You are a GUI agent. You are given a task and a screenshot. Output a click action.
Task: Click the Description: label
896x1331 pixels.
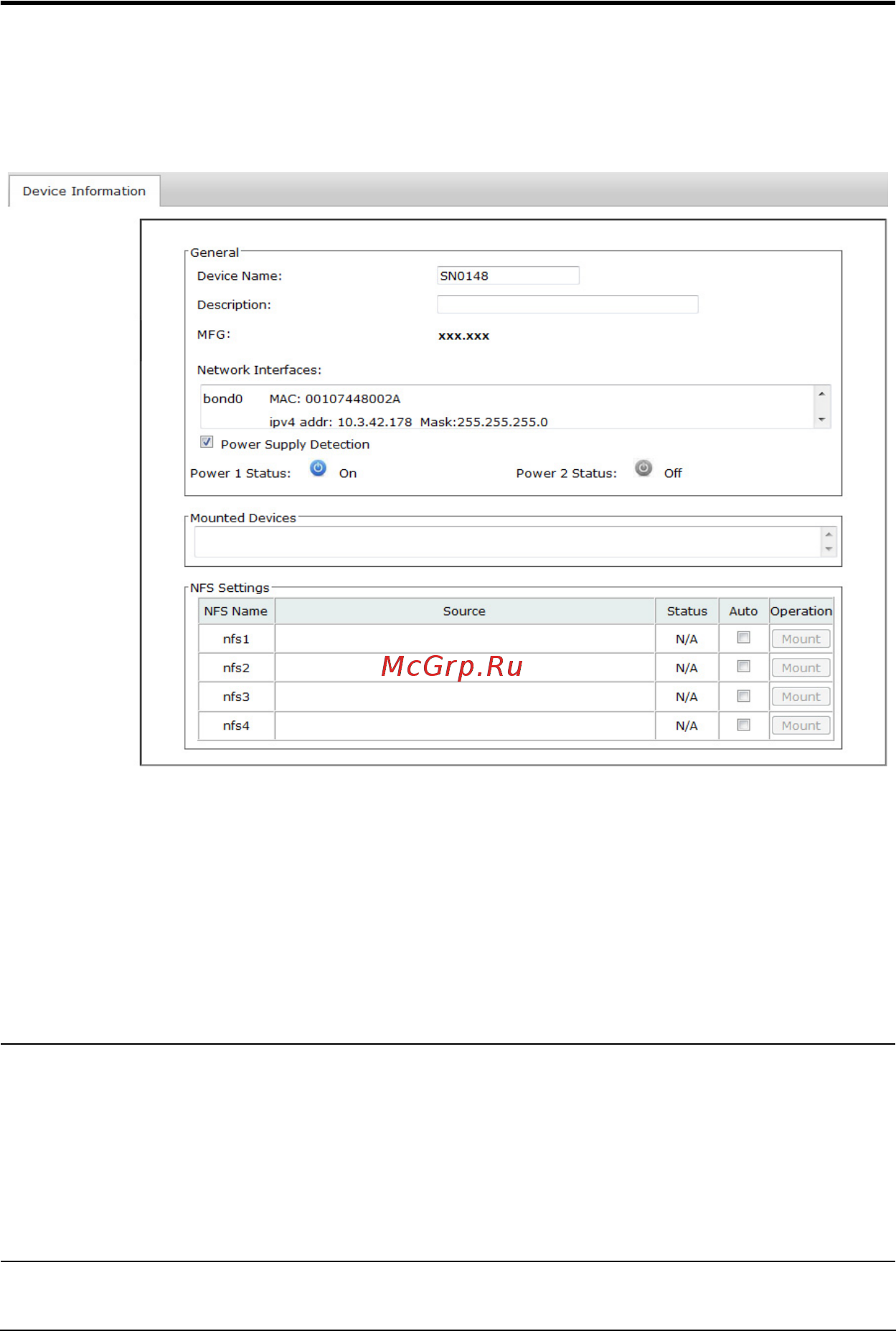coord(234,304)
